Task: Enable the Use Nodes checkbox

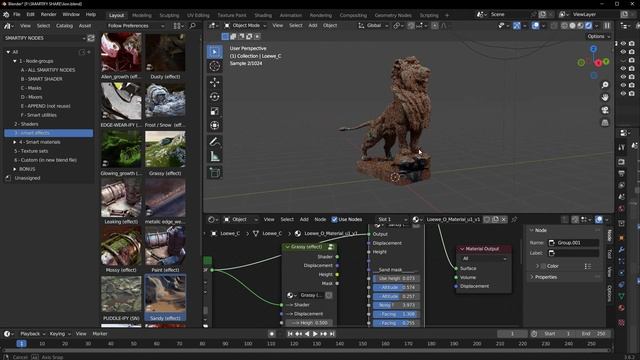Action: 334,220
